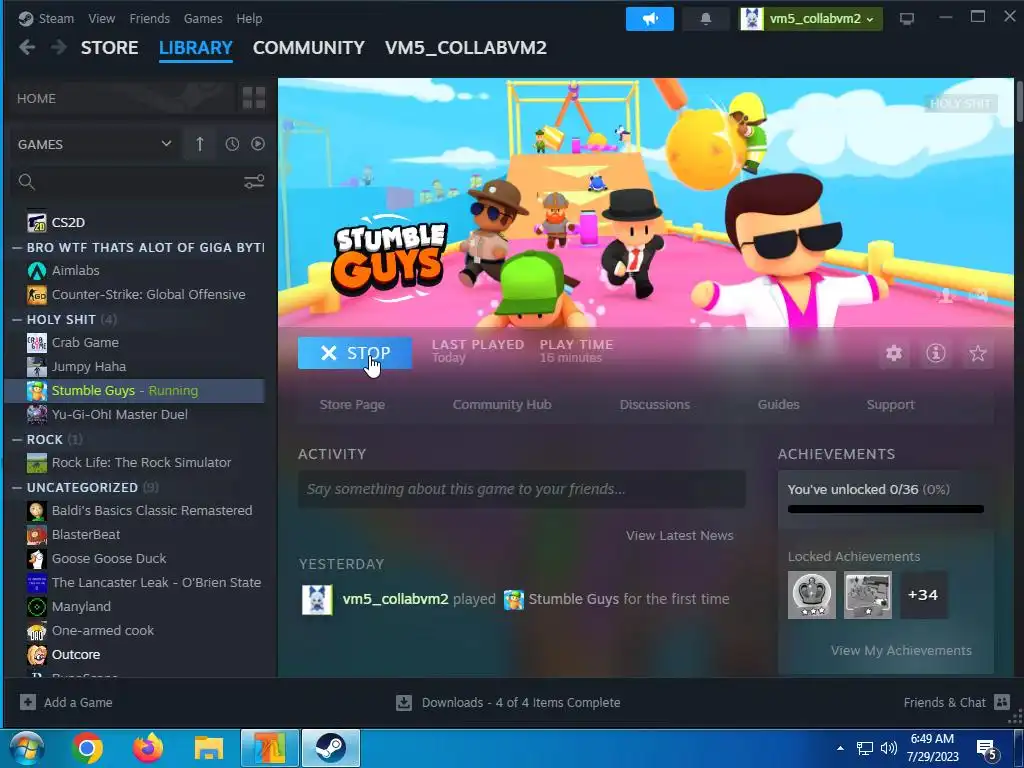This screenshot has width=1024, height=768.
Task: Open Stumble Guys manage gear icon
Action: [893, 353]
